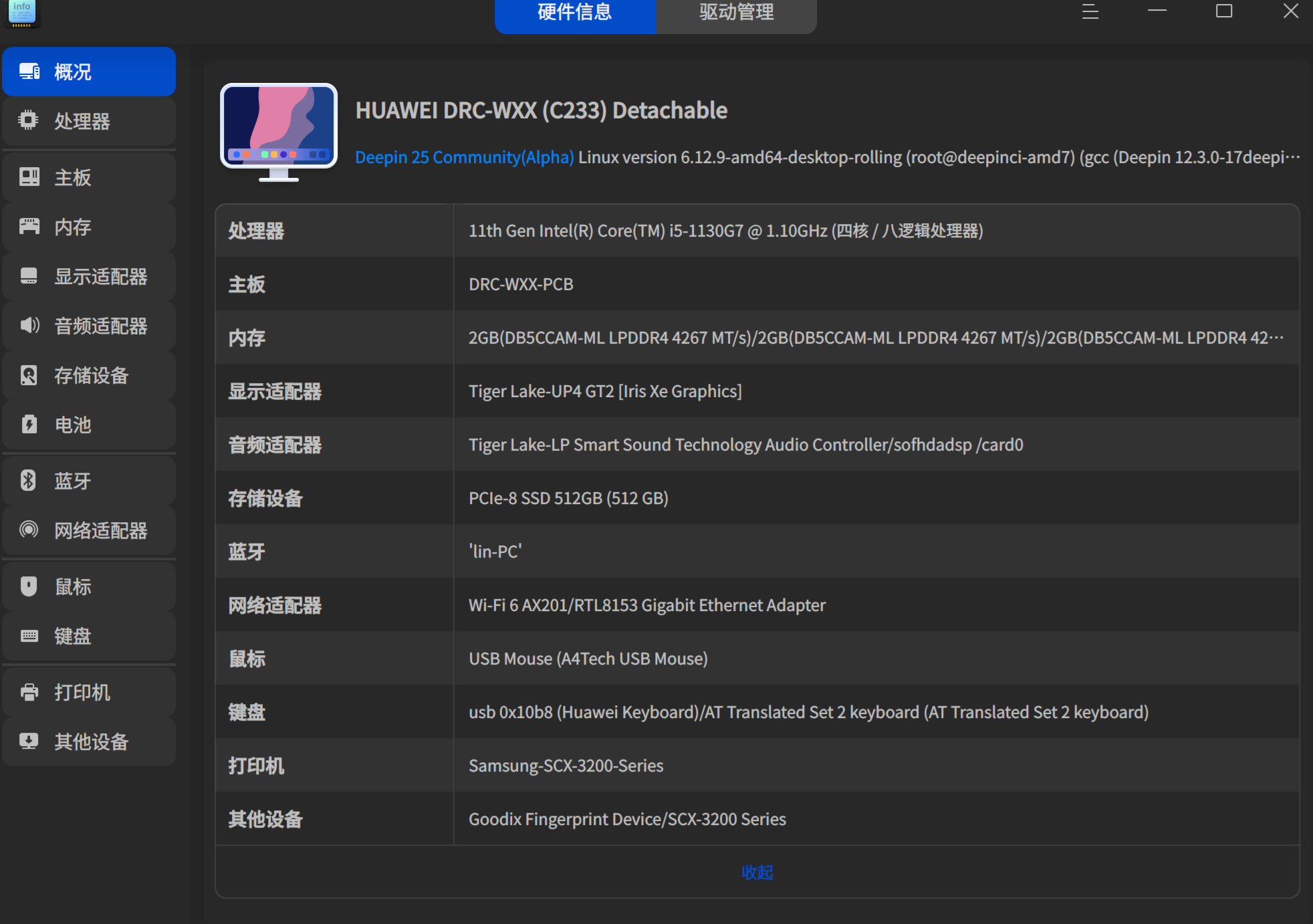
Task: Select the Goodix Fingerprint Device value
Action: tap(627, 819)
